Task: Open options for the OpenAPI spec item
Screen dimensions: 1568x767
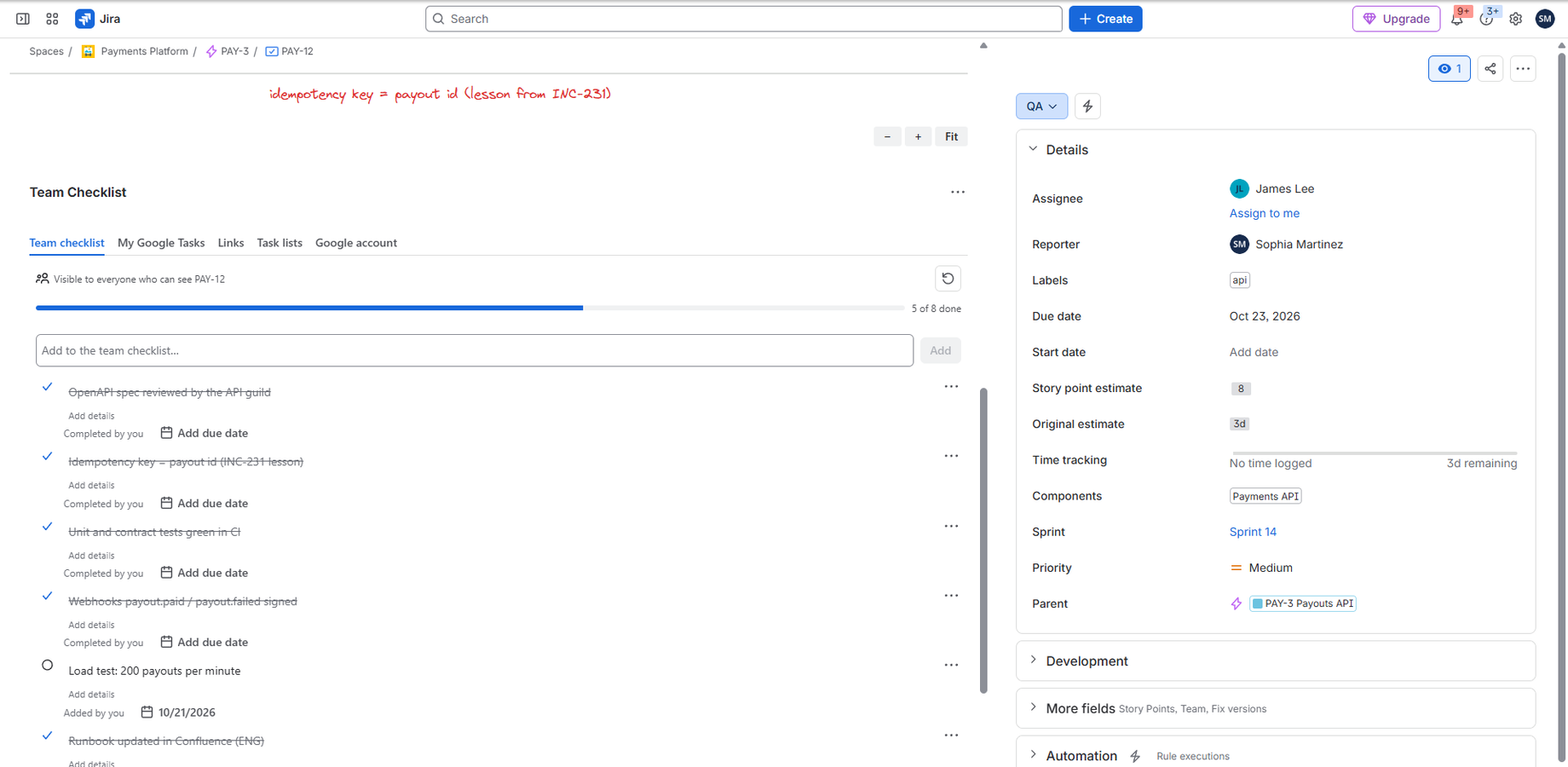Action: click(951, 387)
